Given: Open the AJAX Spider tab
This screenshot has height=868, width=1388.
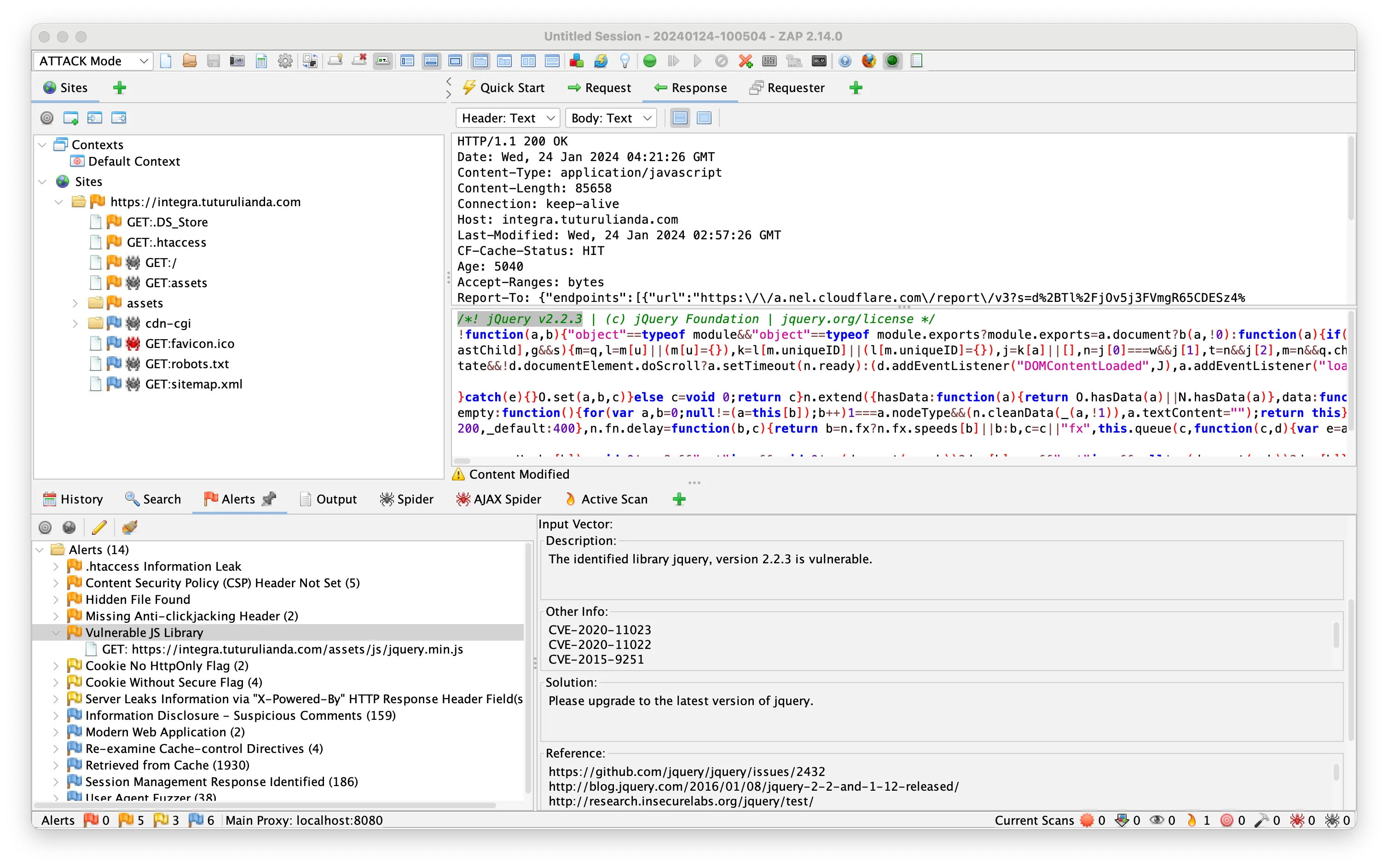Looking at the screenshot, I should (x=498, y=499).
